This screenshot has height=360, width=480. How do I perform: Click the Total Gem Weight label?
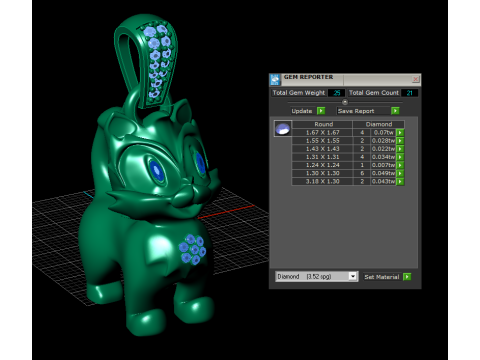click(299, 93)
